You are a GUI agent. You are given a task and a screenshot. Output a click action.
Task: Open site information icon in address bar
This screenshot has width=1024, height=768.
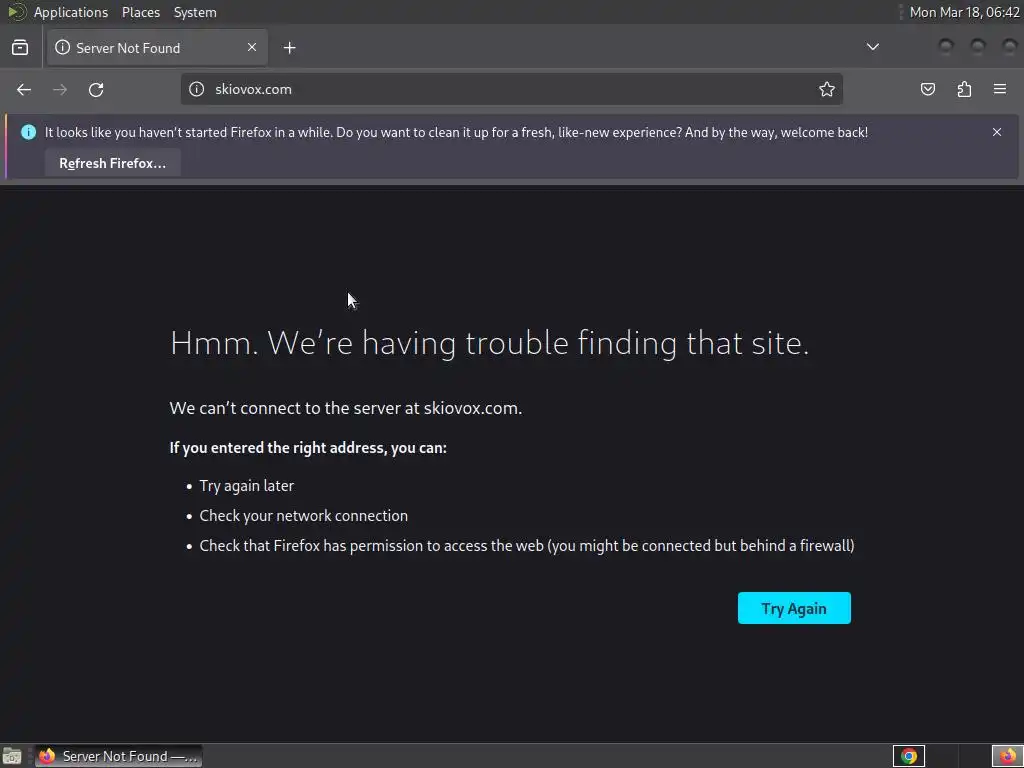tap(197, 89)
